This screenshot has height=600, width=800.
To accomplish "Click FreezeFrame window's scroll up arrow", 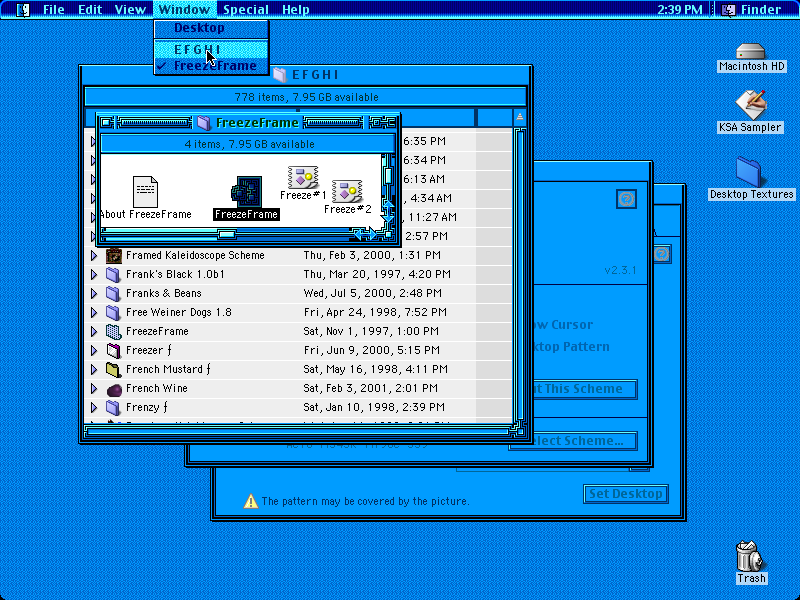I will [388, 206].
